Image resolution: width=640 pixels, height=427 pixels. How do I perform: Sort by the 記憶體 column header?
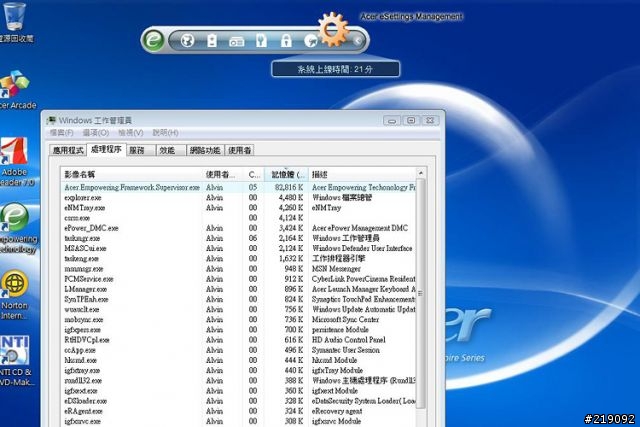(286, 174)
